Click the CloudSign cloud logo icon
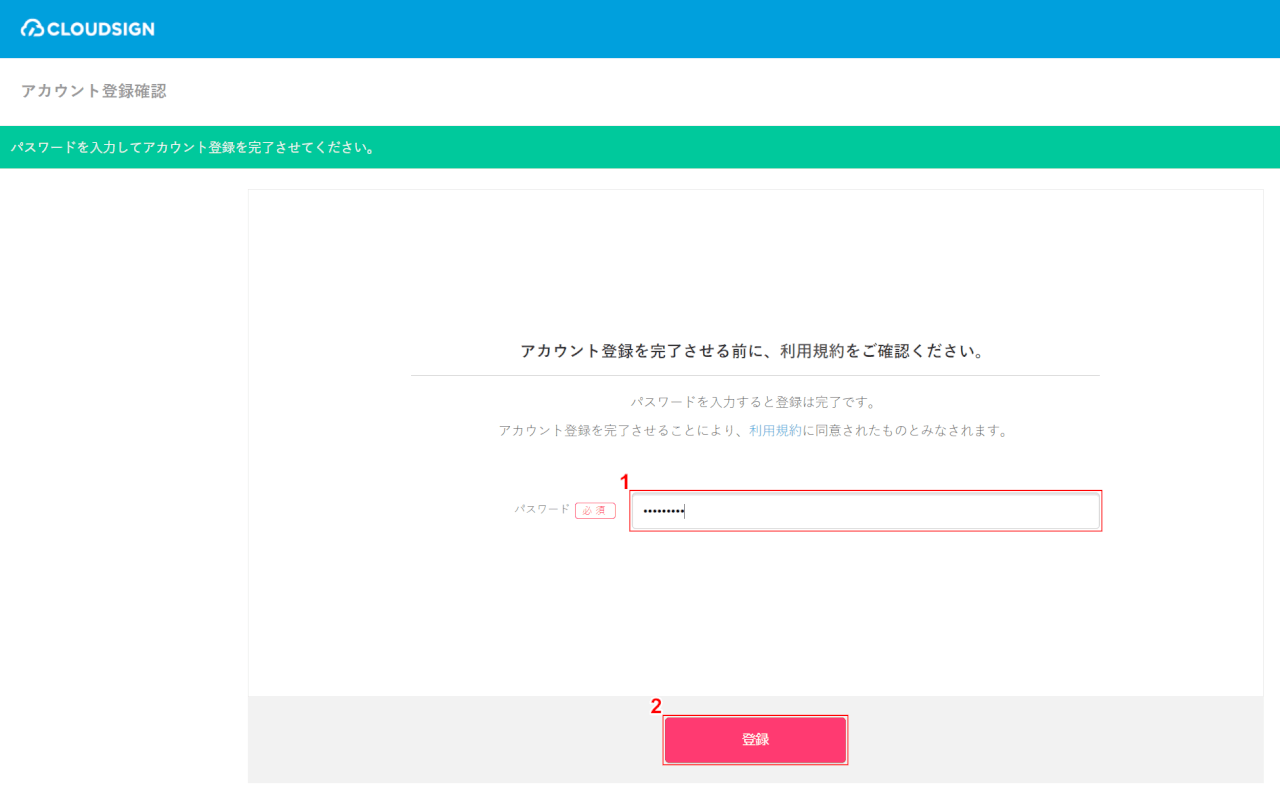This screenshot has width=1280, height=800. pyautogui.click(x=32, y=29)
